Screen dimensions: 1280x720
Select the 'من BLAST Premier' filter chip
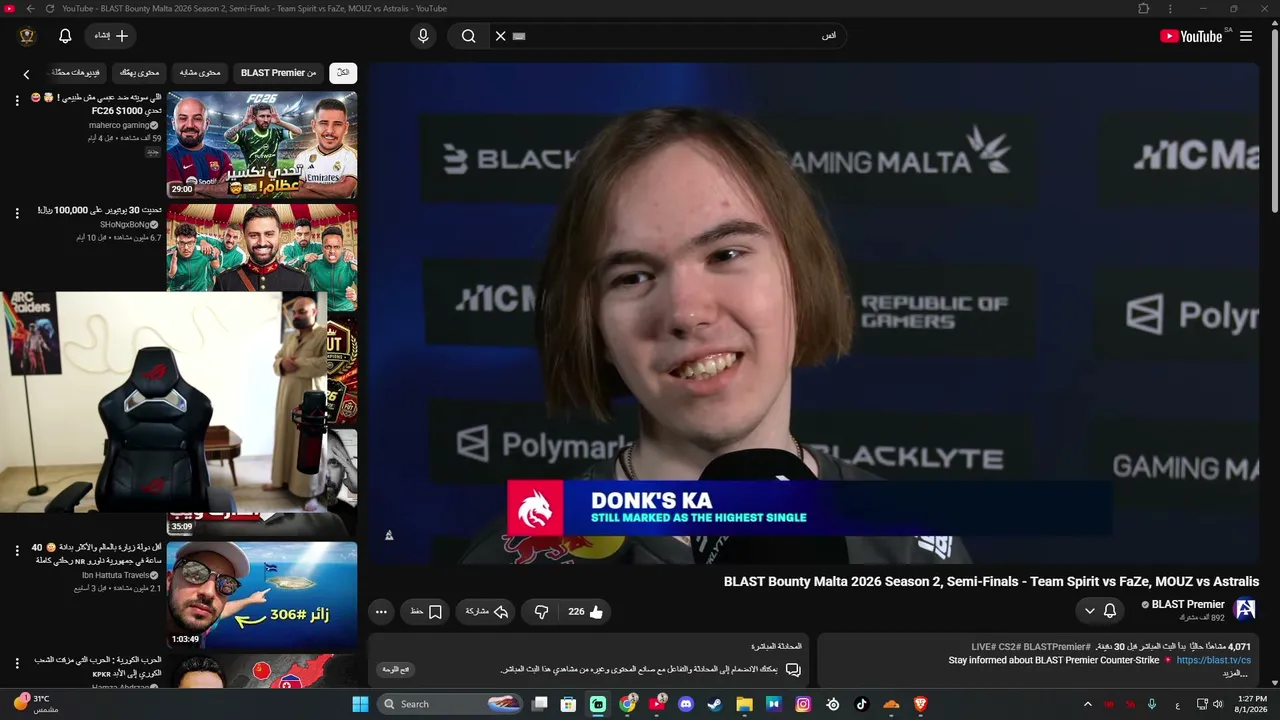click(x=278, y=73)
